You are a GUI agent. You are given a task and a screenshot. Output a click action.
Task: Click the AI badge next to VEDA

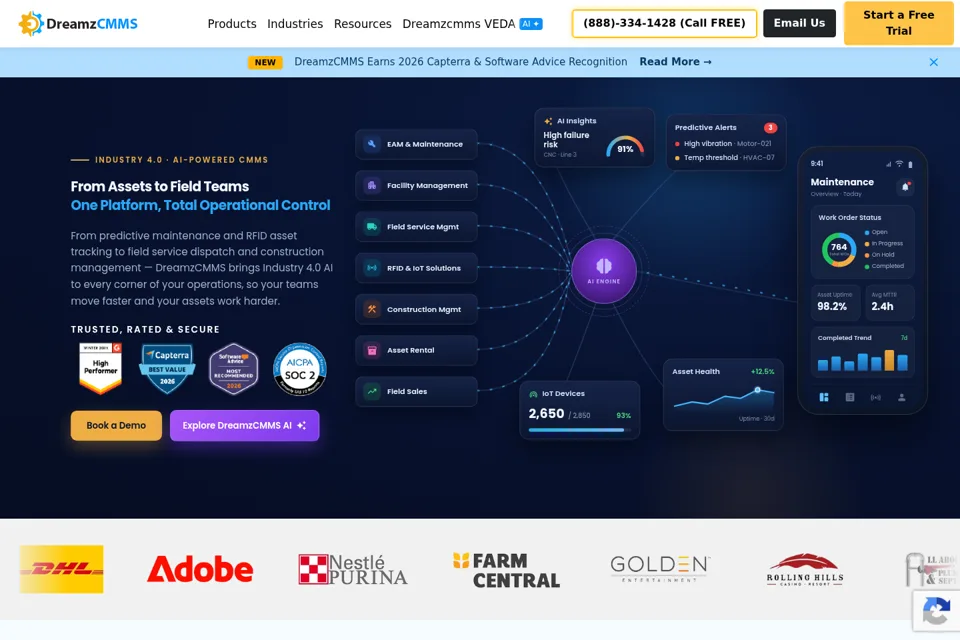531,24
